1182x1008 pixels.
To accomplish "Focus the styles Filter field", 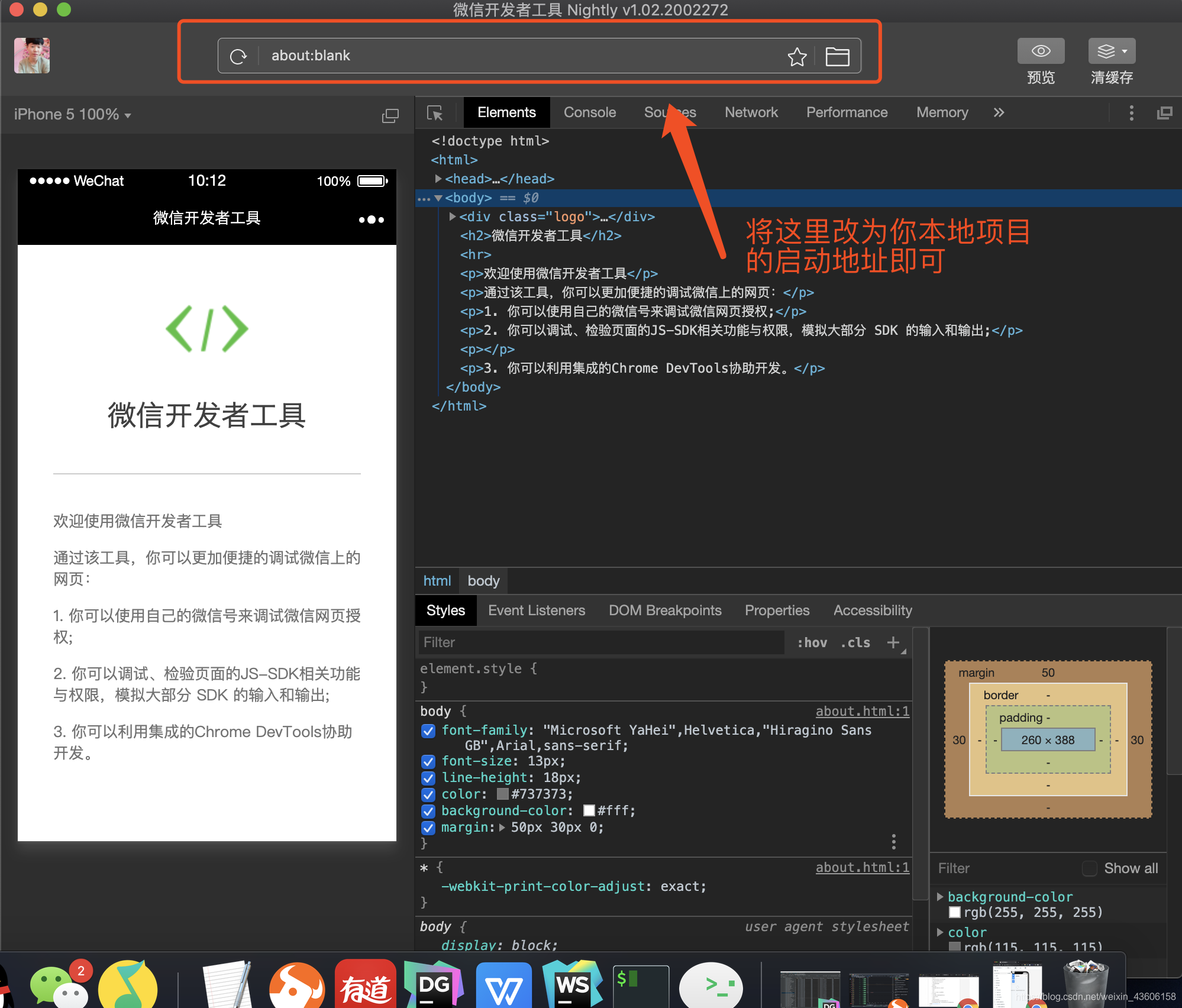I will (601, 642).
